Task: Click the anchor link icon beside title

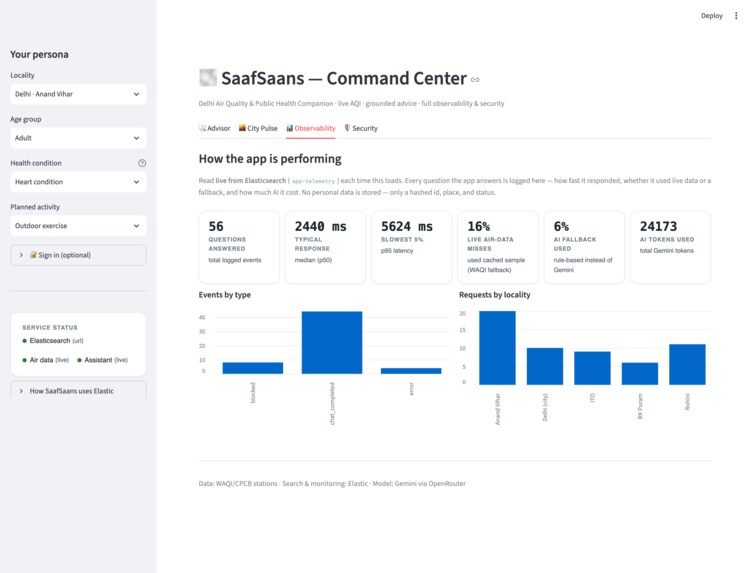Action: pos(475,80)
